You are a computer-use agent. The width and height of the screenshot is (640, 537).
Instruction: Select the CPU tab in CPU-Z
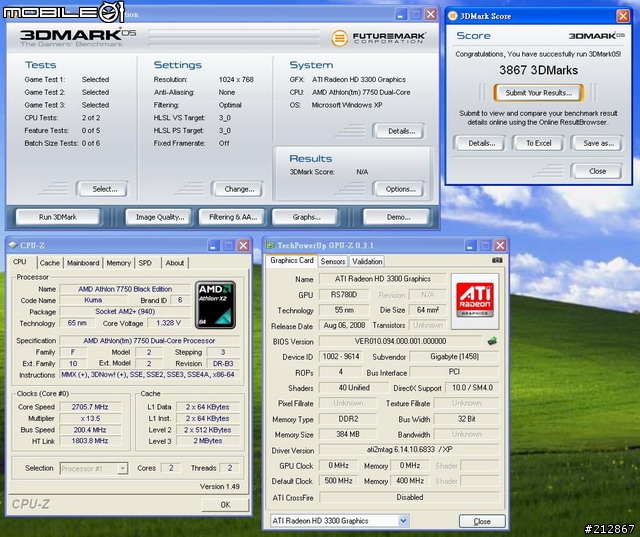point(20,262)
